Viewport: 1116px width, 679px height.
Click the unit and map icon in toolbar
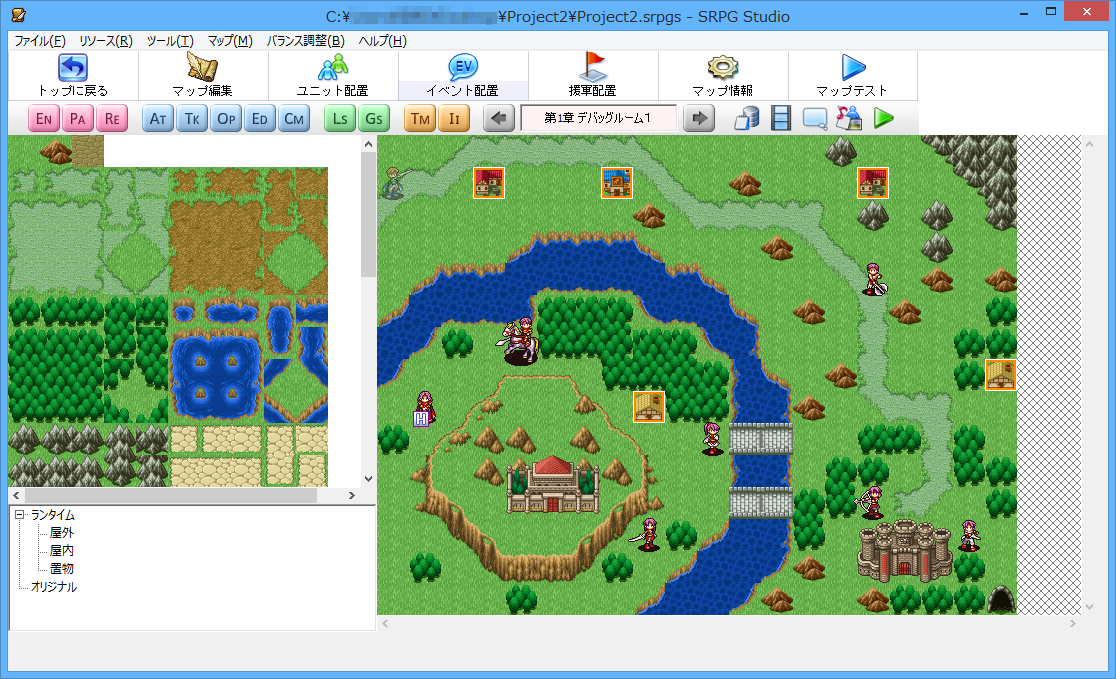(x=848, y=118)
